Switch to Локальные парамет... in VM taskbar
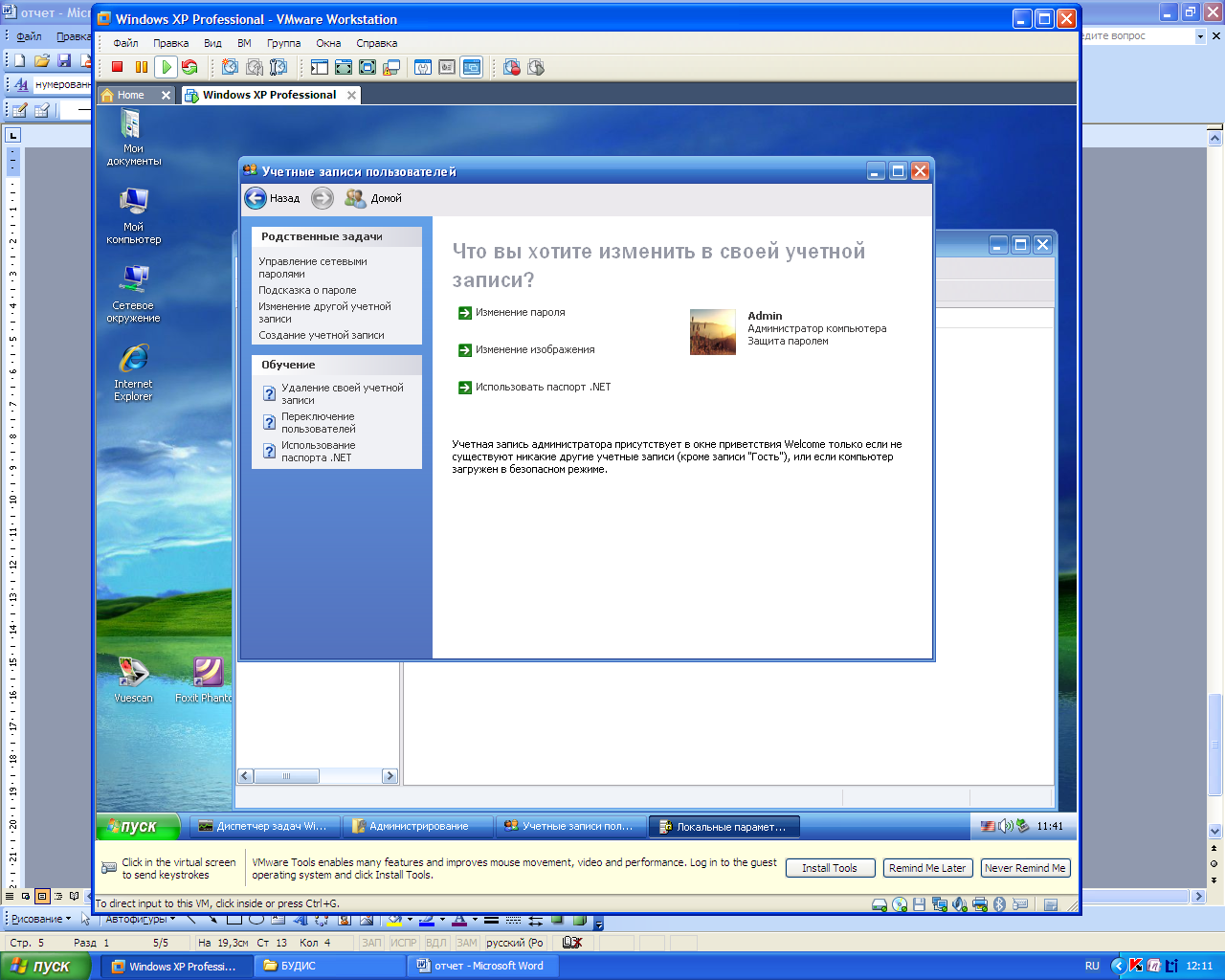The width and height of the screenshot is (1225, 980). tap(724, 826)
